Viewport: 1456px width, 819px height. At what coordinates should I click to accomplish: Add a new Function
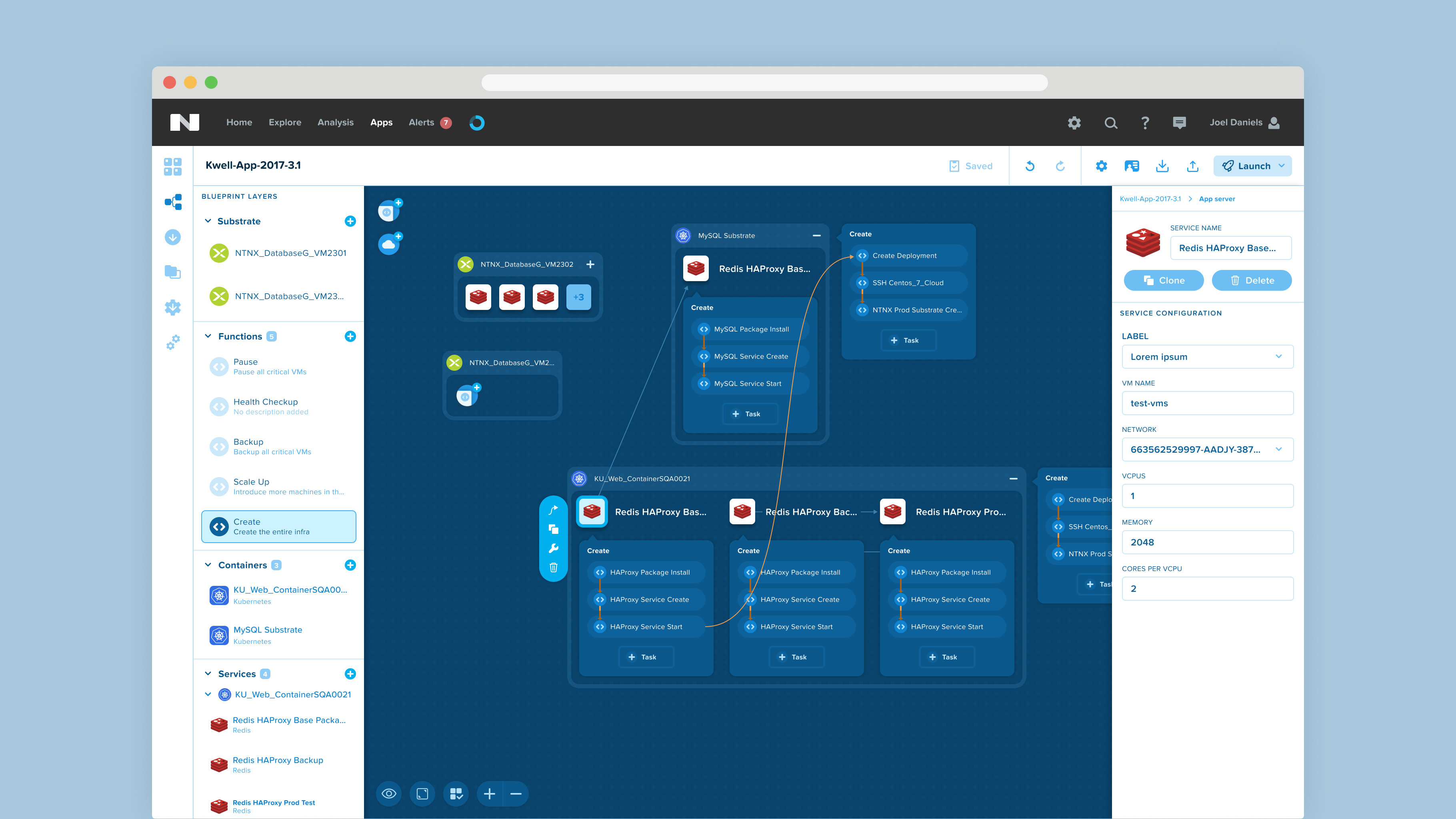pyautogui.click(x=350, y=337)
